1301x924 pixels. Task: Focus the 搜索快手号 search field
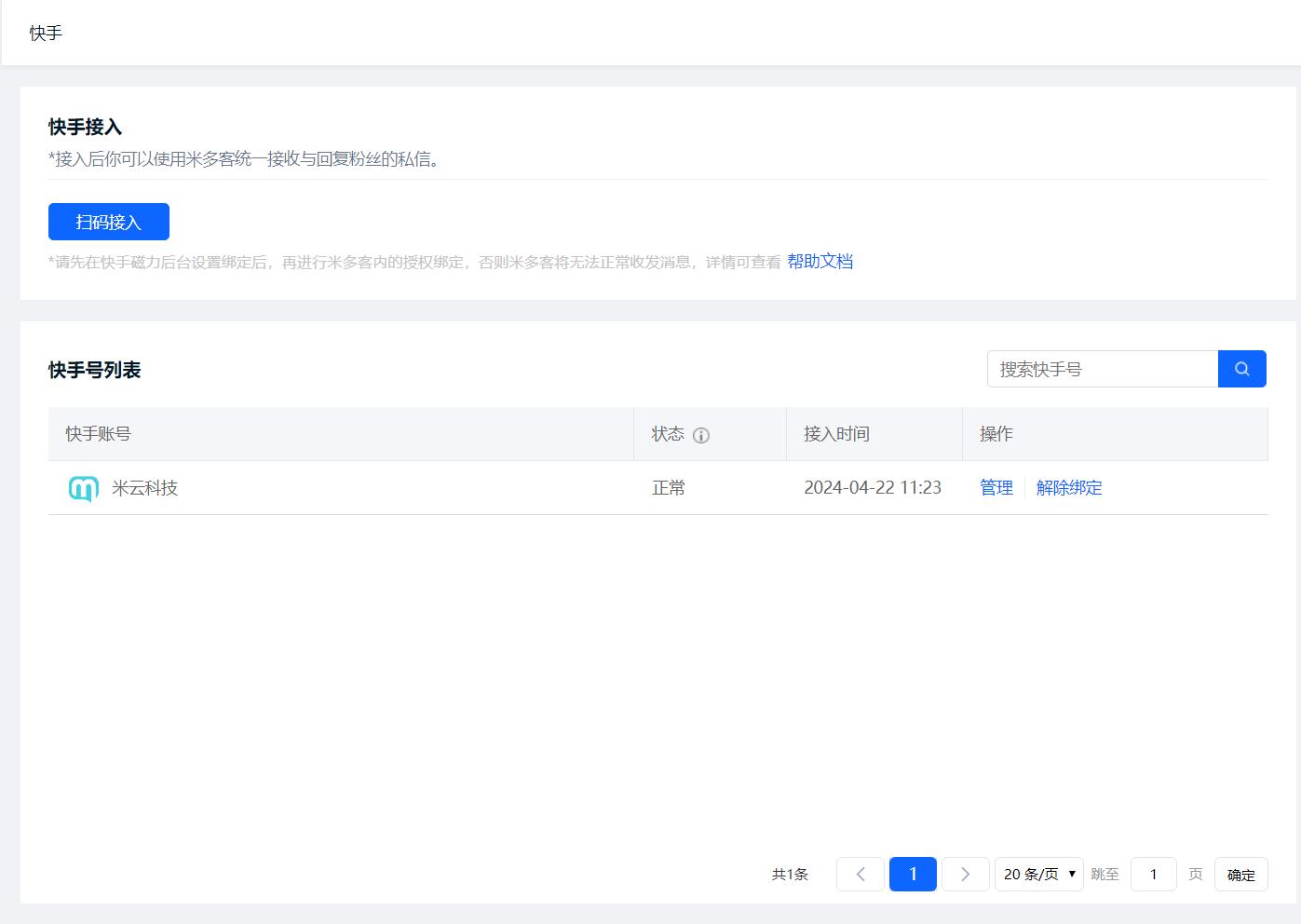[1102, 369]
